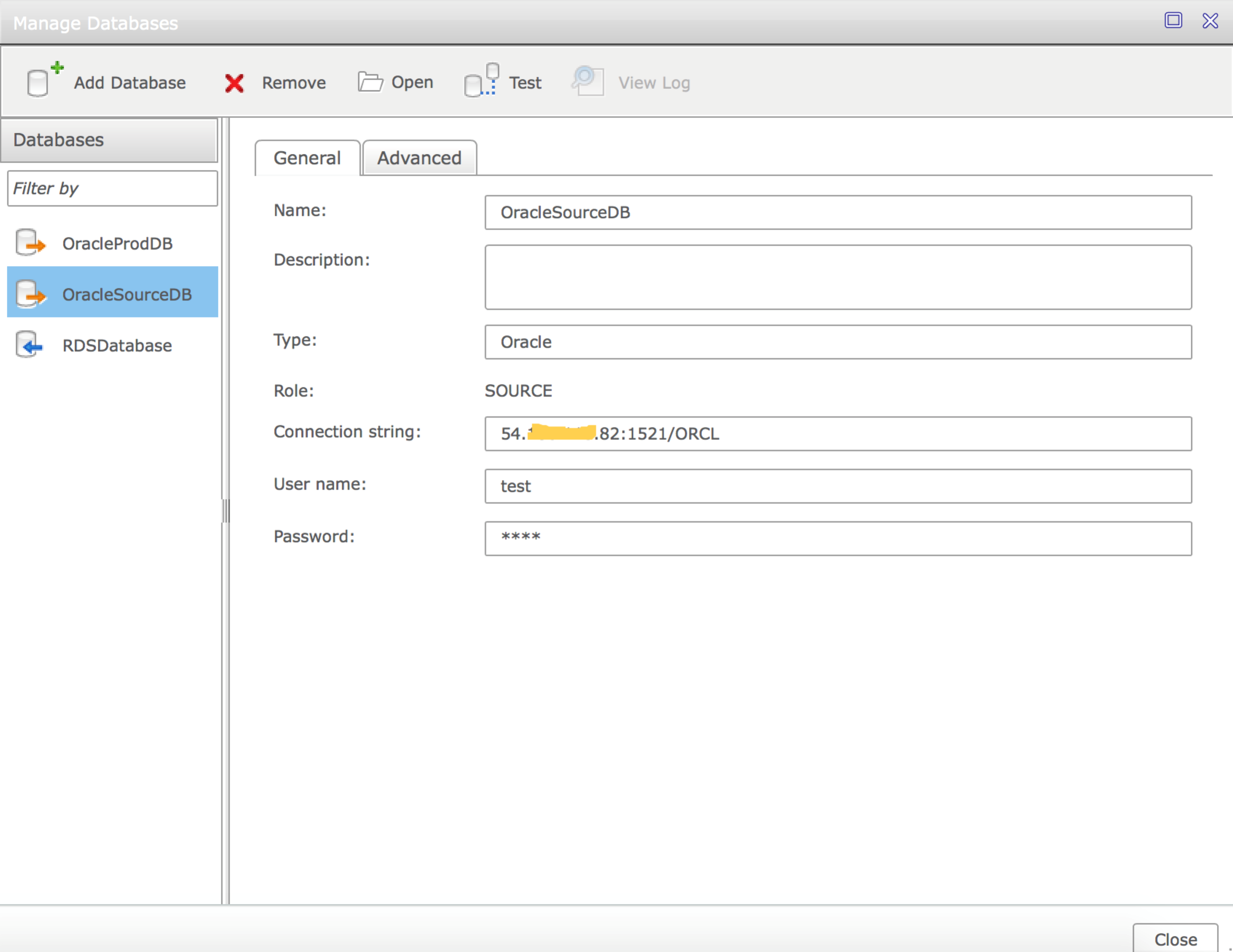
Task: Click the panel splitter handle
Action: 225,511
